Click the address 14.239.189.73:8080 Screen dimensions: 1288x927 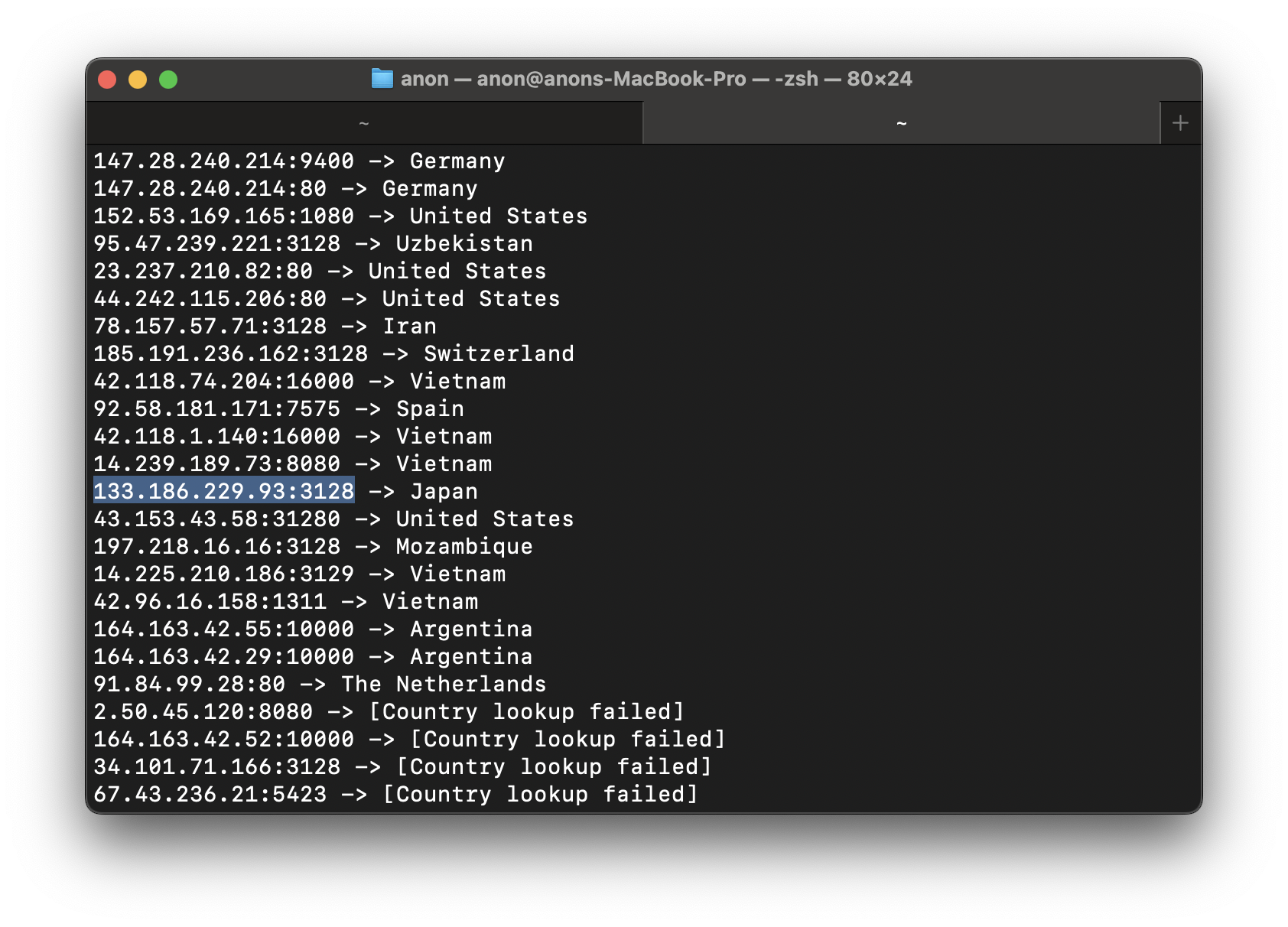pyautogui.click(x=217, y=463)
